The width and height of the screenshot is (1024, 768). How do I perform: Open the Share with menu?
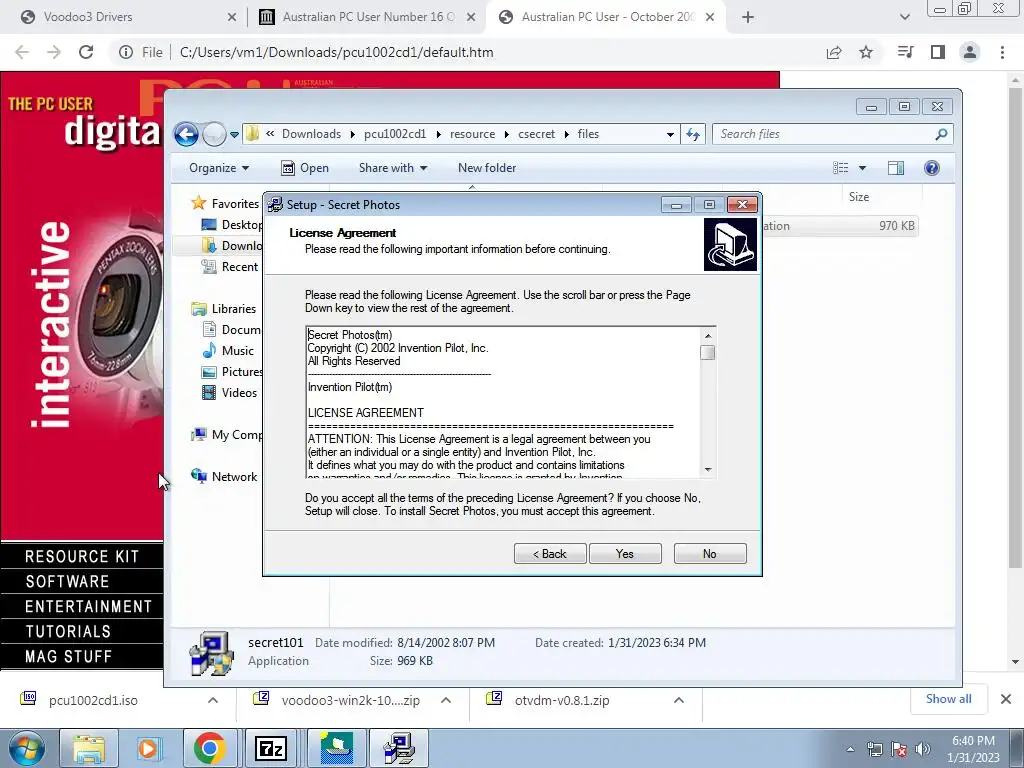392,168
